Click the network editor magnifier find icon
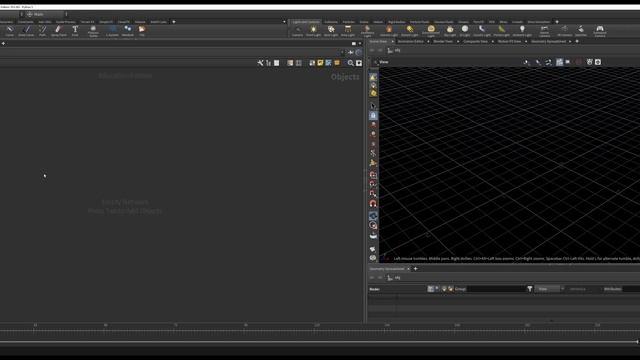640x360 pixels. click(350, 63)
